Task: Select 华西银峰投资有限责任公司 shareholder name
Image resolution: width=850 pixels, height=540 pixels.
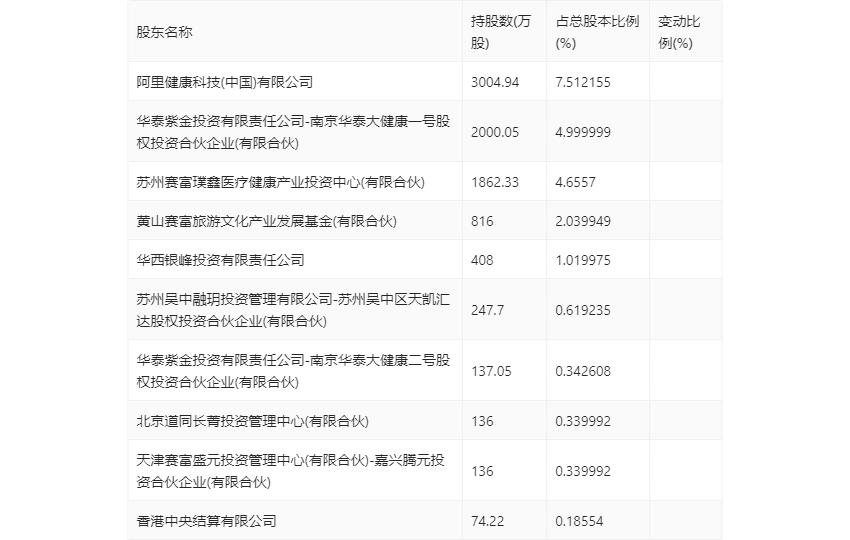Action: pos(220,260)
